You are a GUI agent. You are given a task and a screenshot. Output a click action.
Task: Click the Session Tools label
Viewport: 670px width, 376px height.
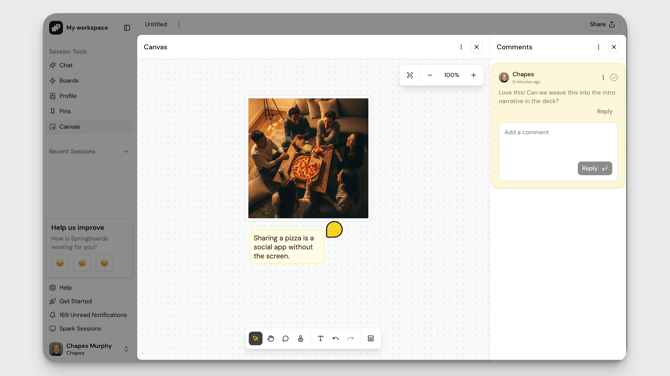coord(68,52)
